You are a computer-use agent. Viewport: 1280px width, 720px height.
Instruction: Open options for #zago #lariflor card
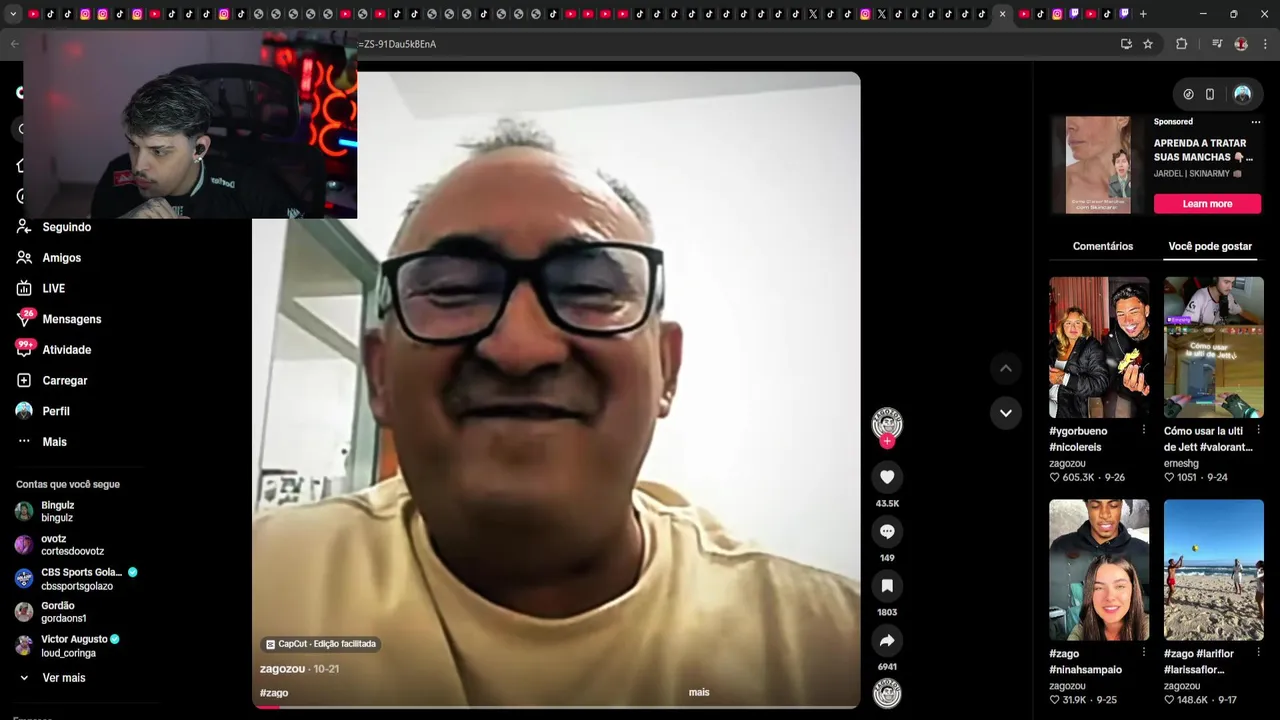[x=1258, y=653]
